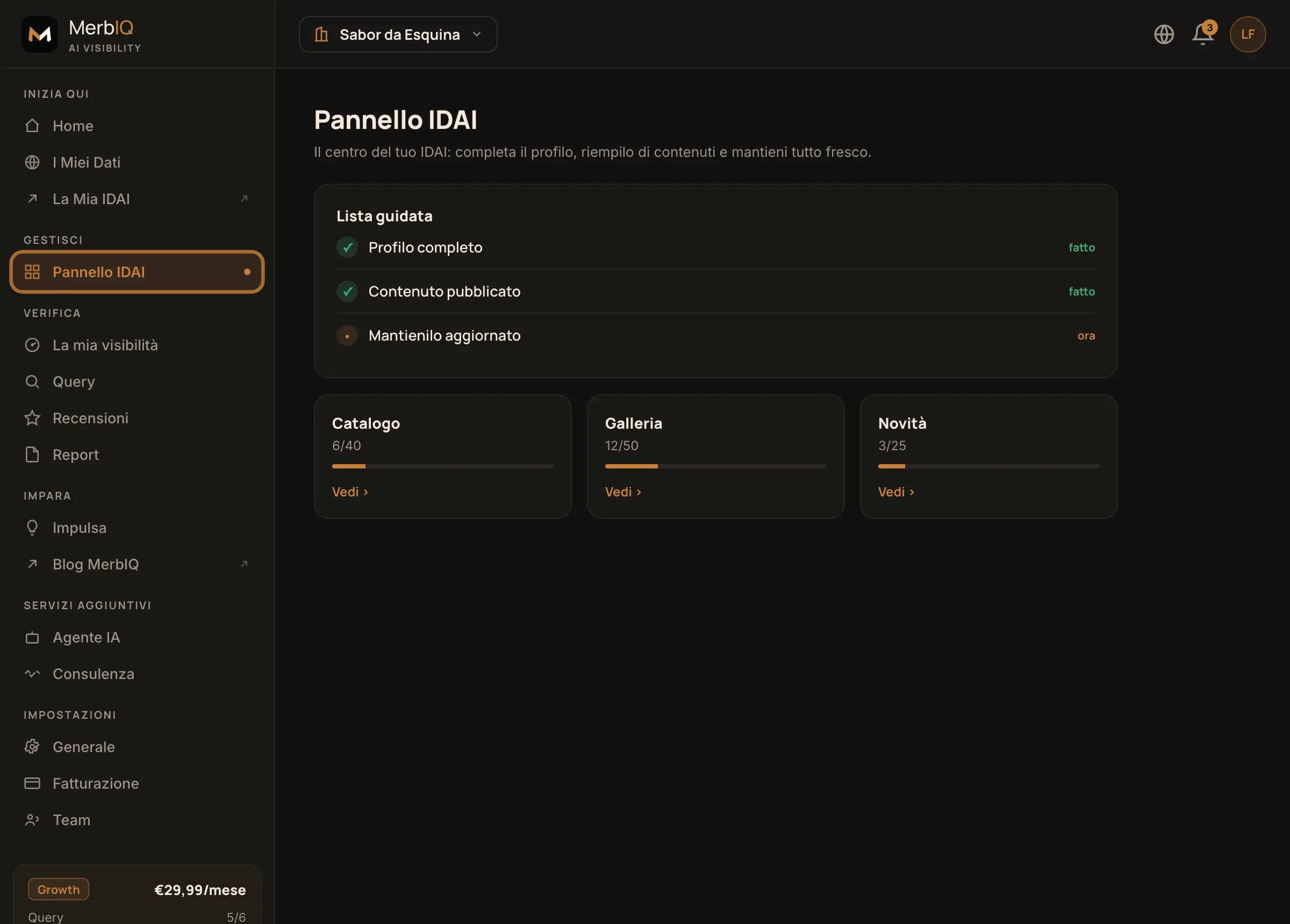Click external arrow at right of La Mia IDAI
The image size is (1290, 924).
coord(244,198)
